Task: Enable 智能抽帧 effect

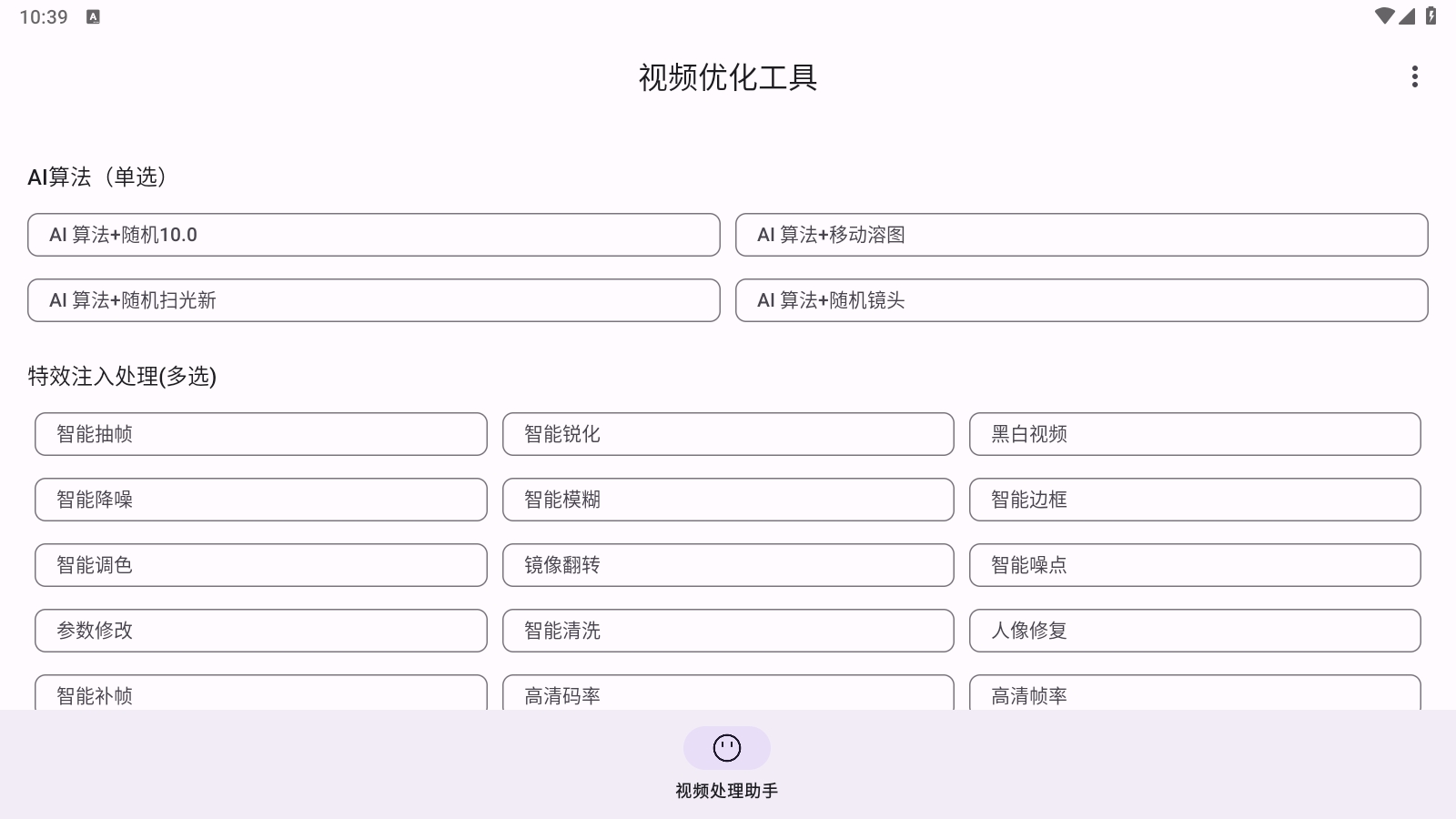Action: click(x=261, y=434)
